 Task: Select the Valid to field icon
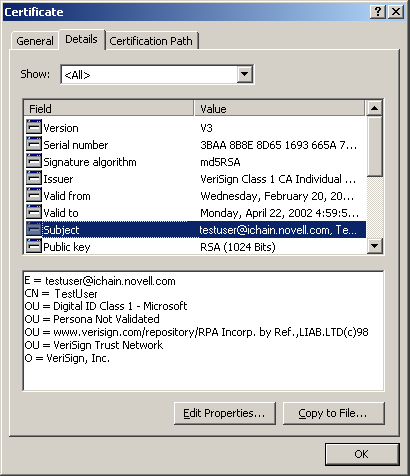point(34,213)
